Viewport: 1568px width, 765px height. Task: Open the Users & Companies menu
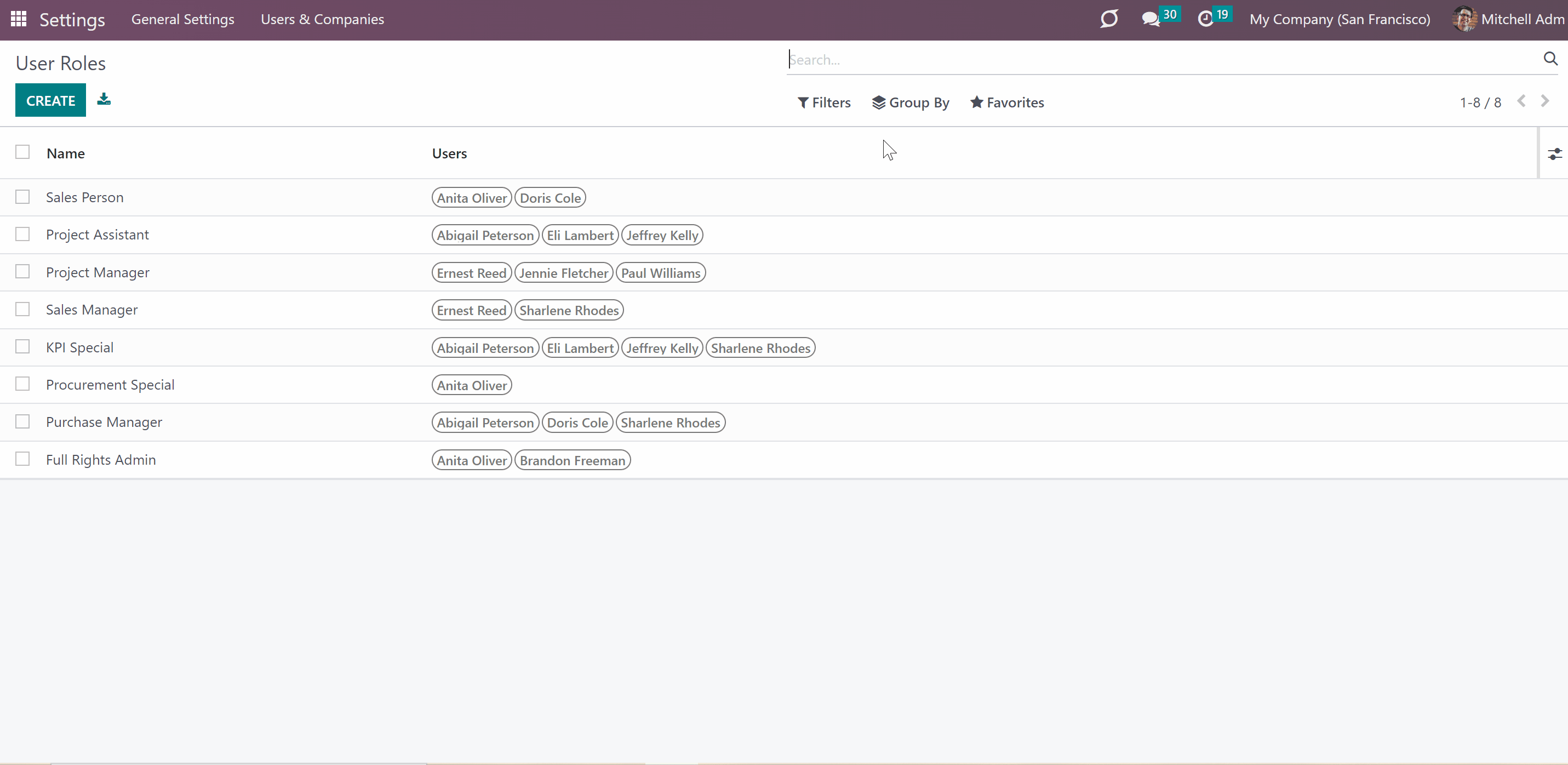[322, 20]
